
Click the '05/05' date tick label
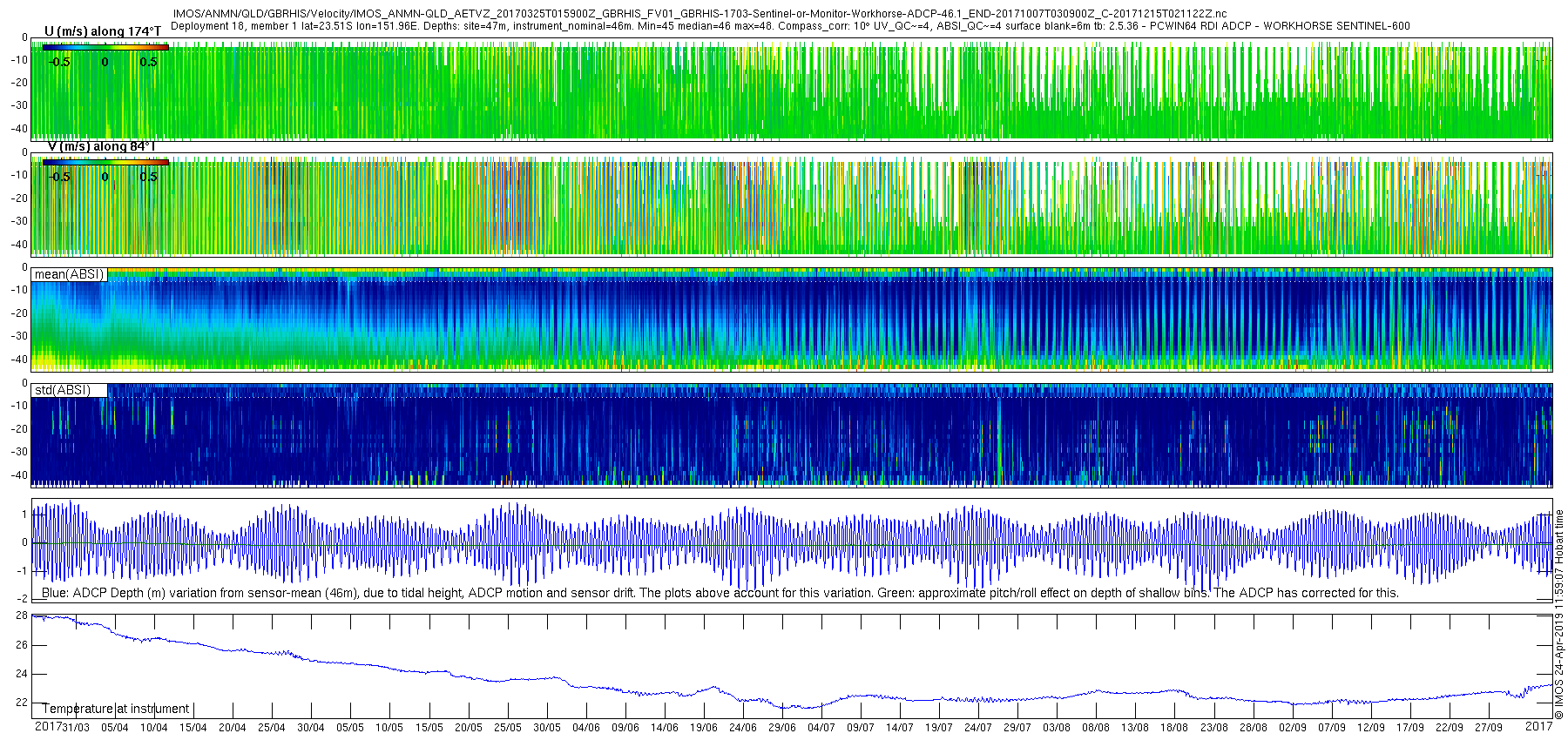(x=350, y=728)
